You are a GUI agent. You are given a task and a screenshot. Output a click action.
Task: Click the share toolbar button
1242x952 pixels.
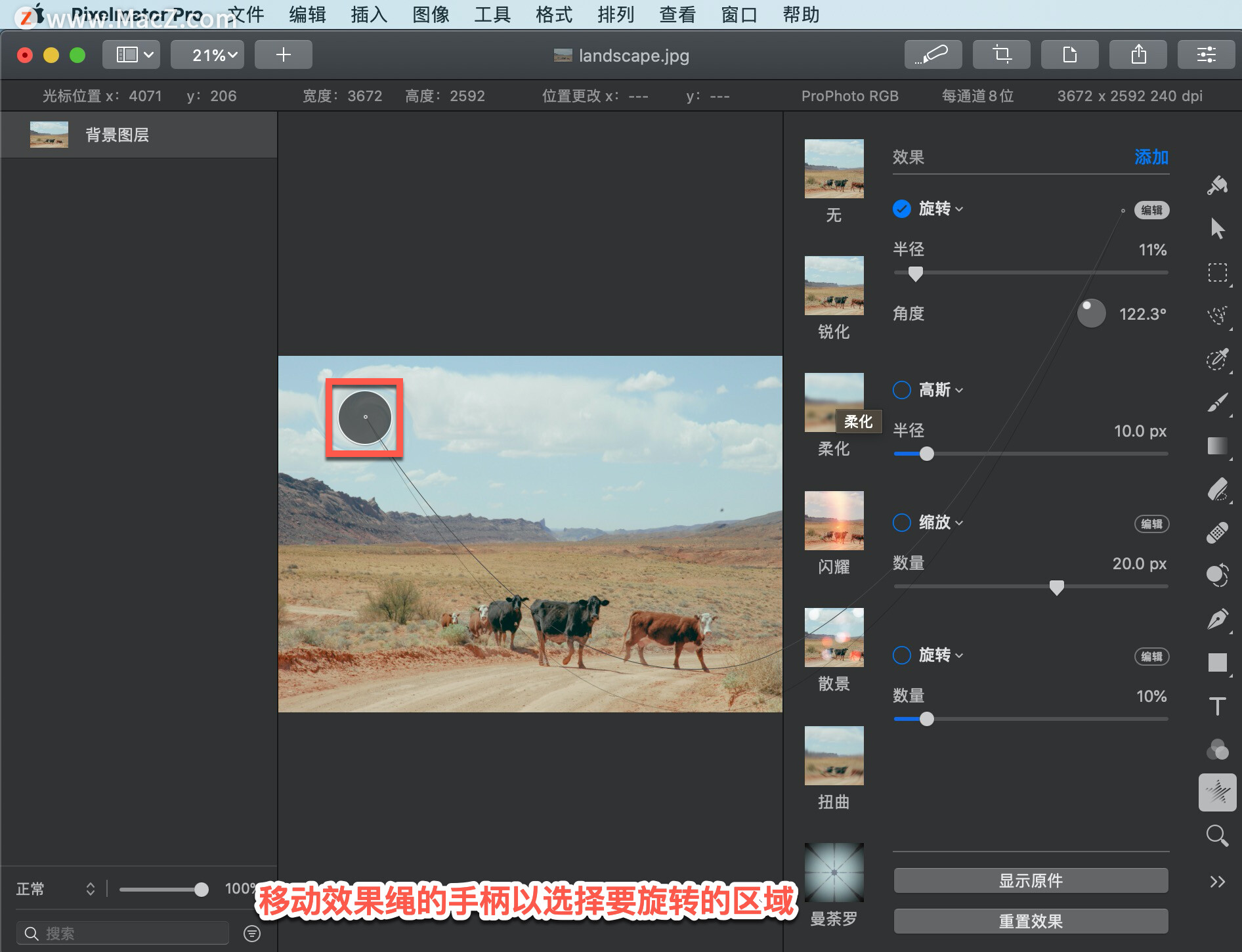coord(1138,54)
